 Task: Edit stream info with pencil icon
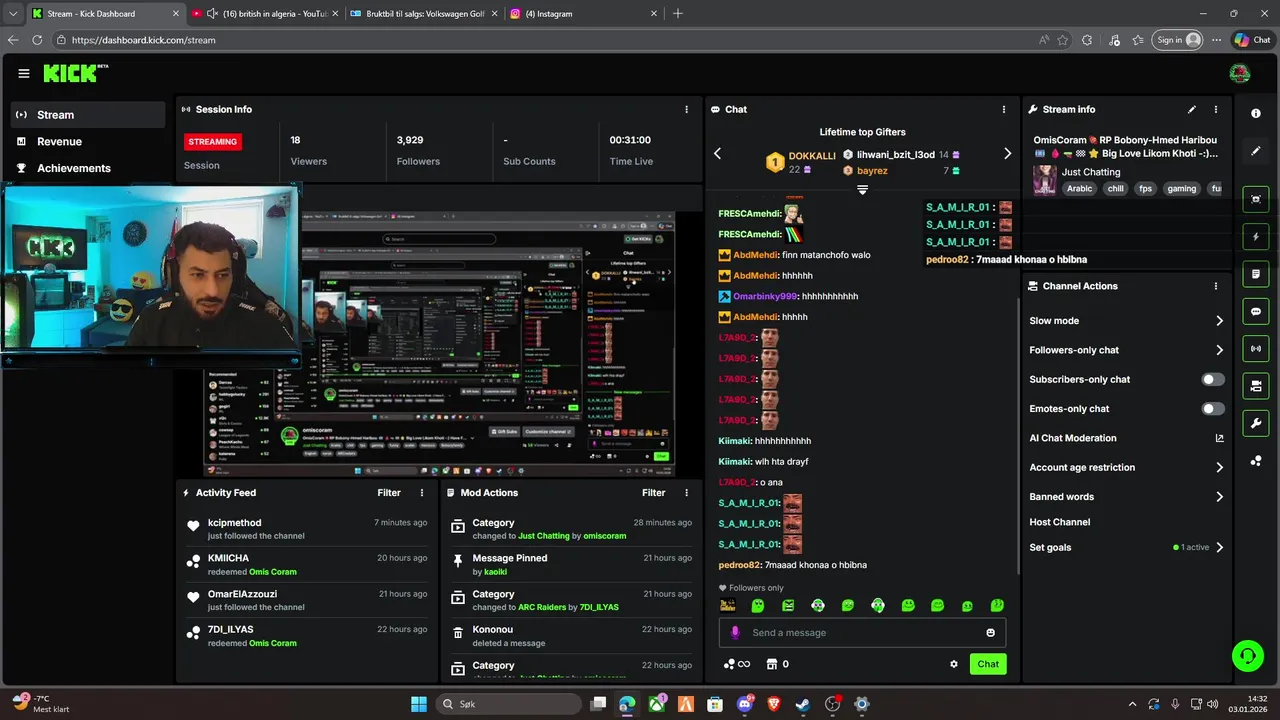[x=1191, y=109]
